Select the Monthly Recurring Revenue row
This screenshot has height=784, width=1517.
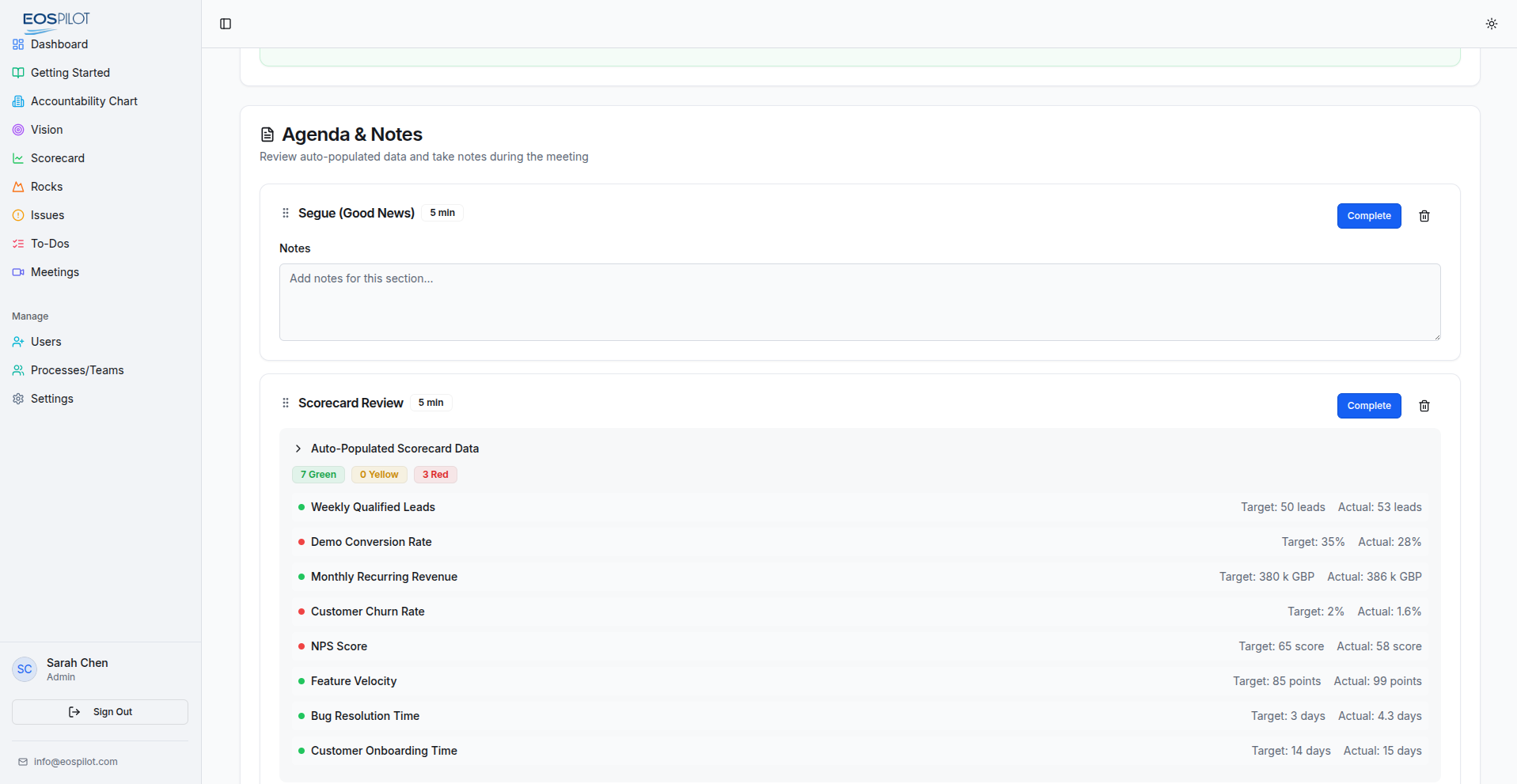[860, 577]
